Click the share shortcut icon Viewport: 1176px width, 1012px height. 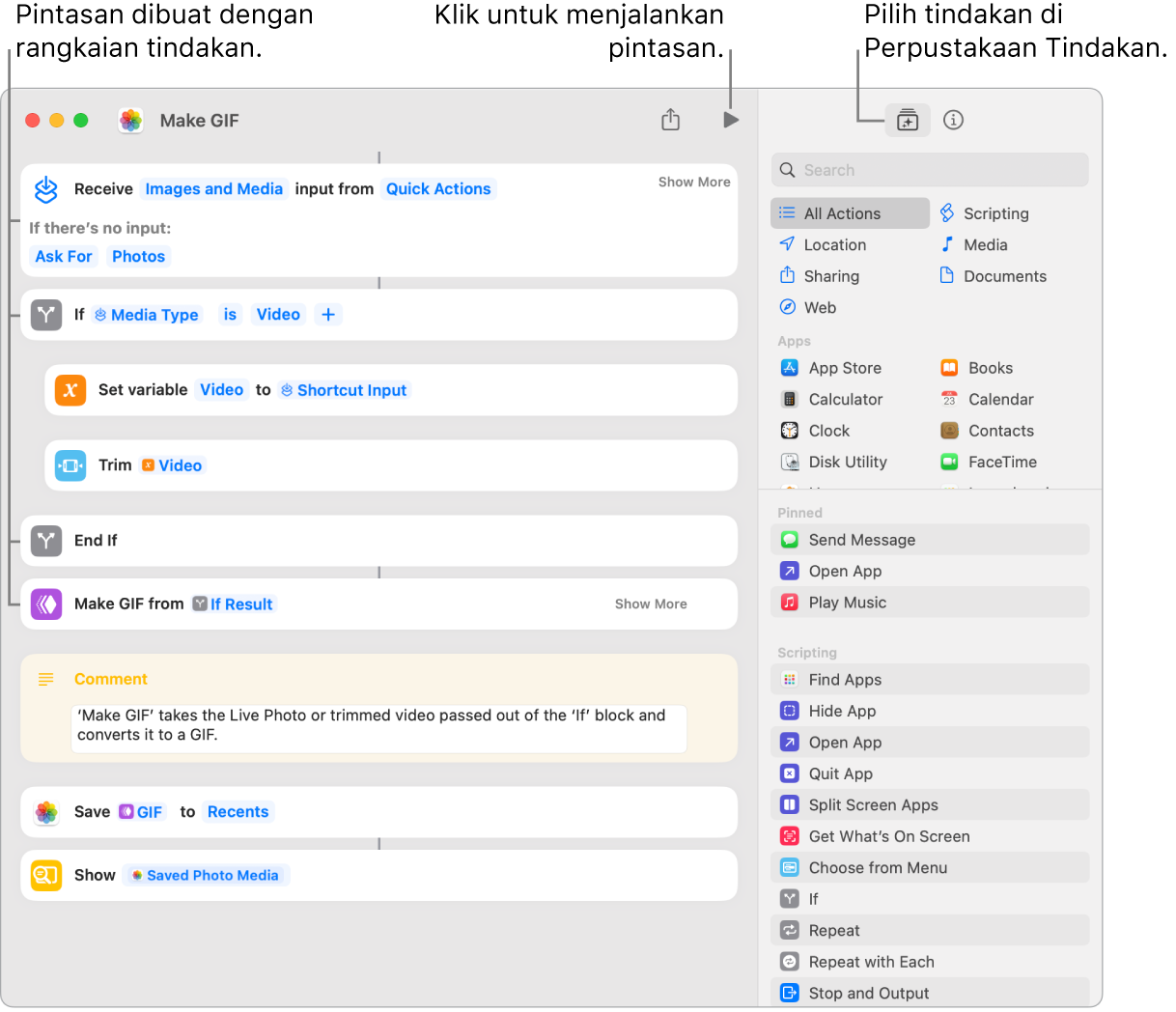pos(671,120)
